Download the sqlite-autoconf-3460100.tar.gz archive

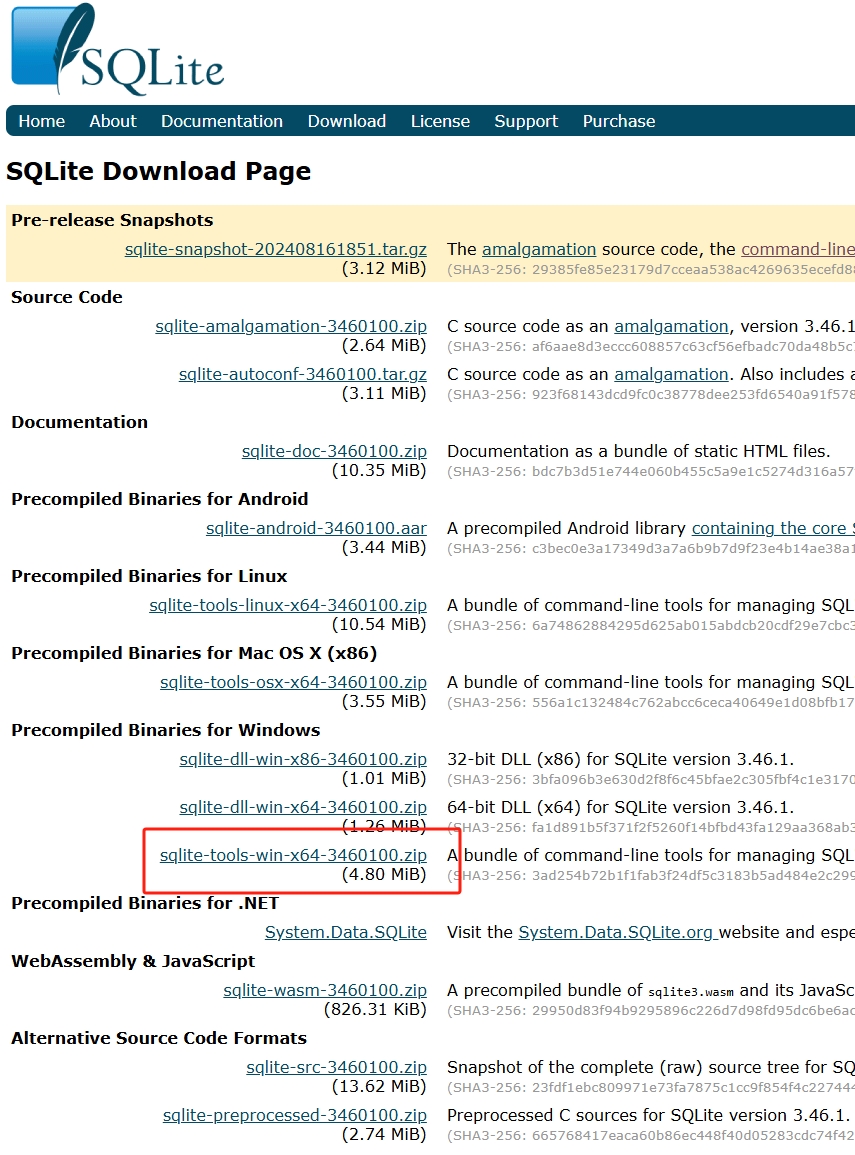[303, 374]
